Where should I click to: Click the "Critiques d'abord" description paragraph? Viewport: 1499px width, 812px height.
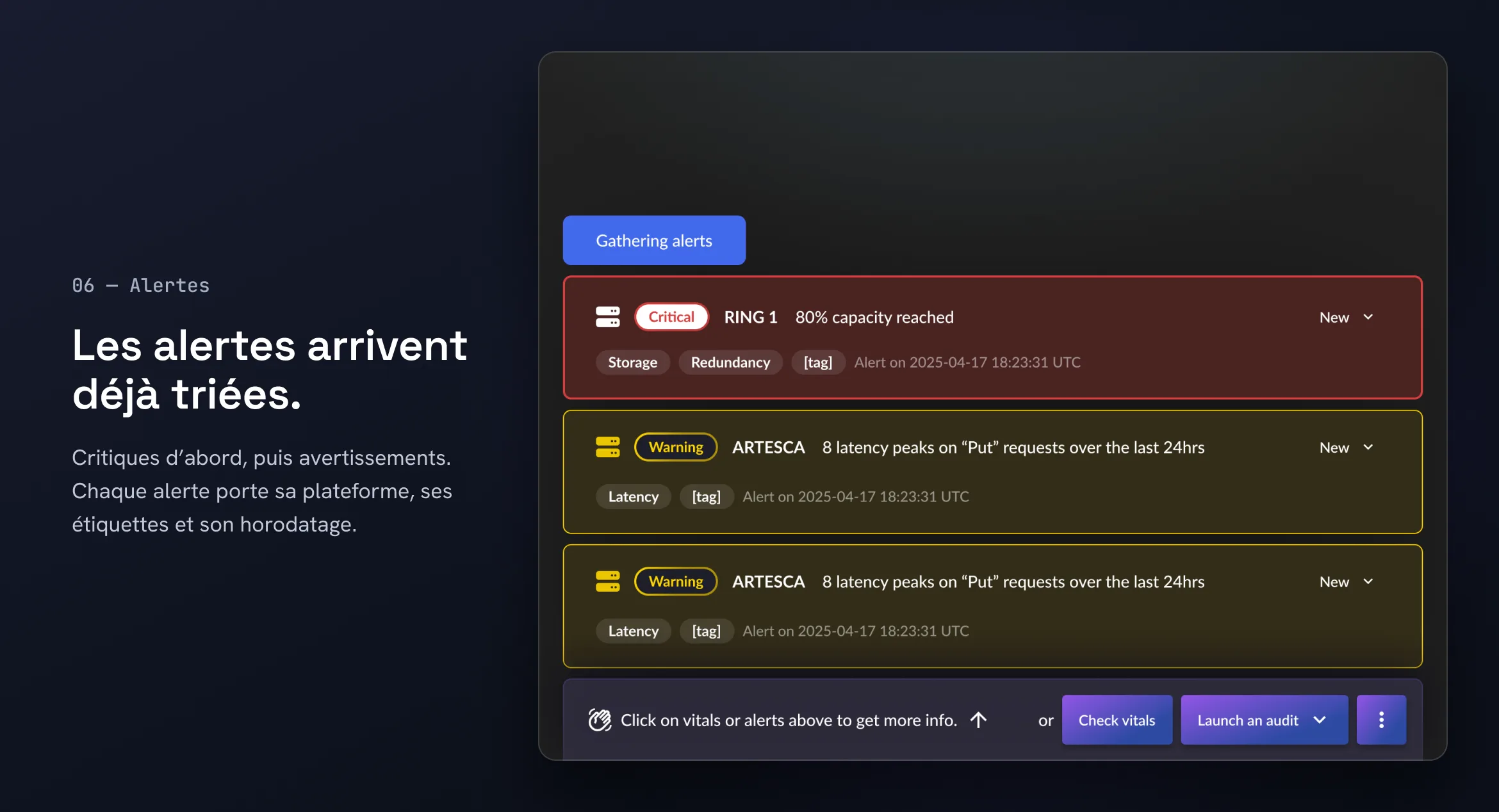263,491
